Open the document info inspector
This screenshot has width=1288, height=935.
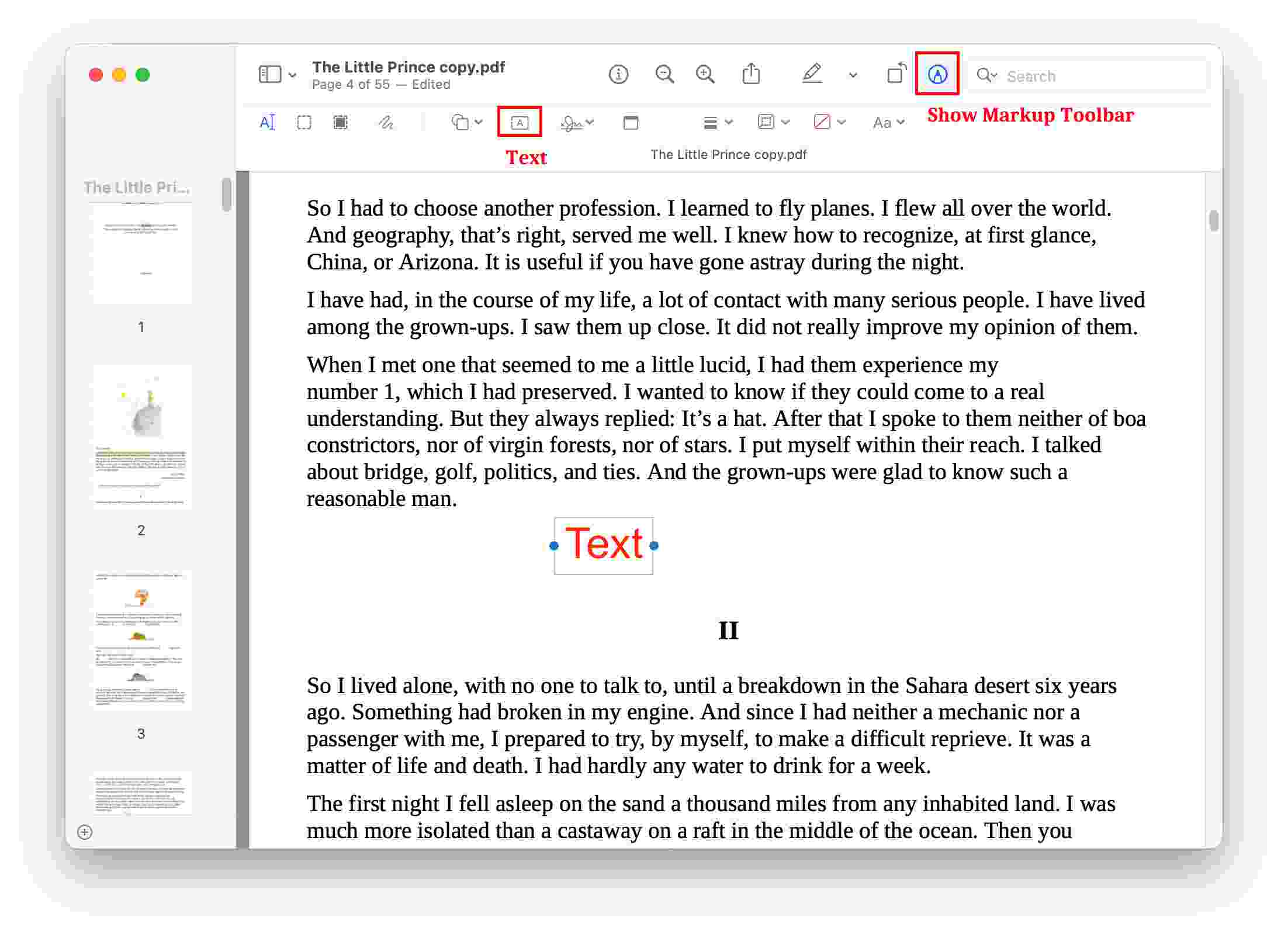618,74
